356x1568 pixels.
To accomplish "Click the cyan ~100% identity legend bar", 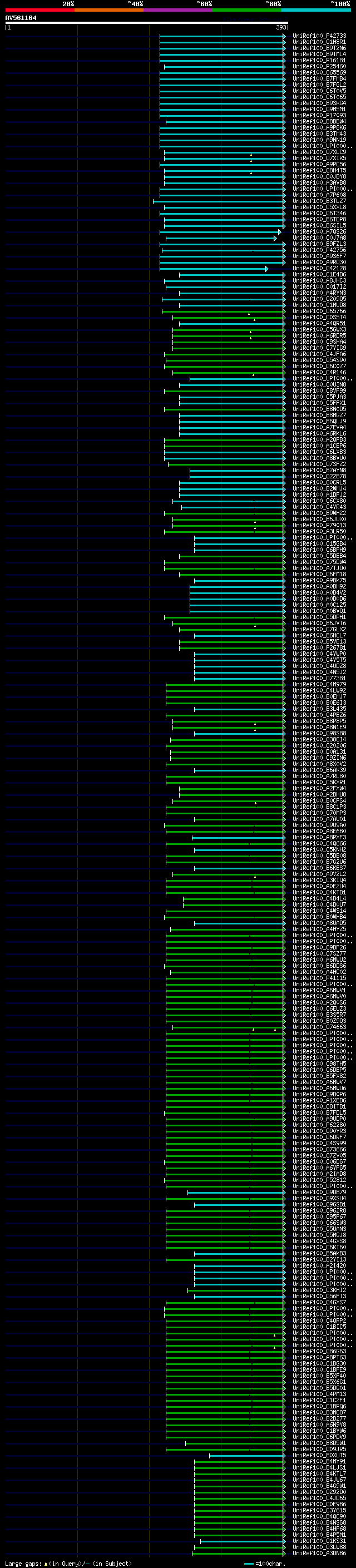I will [316, 10].
